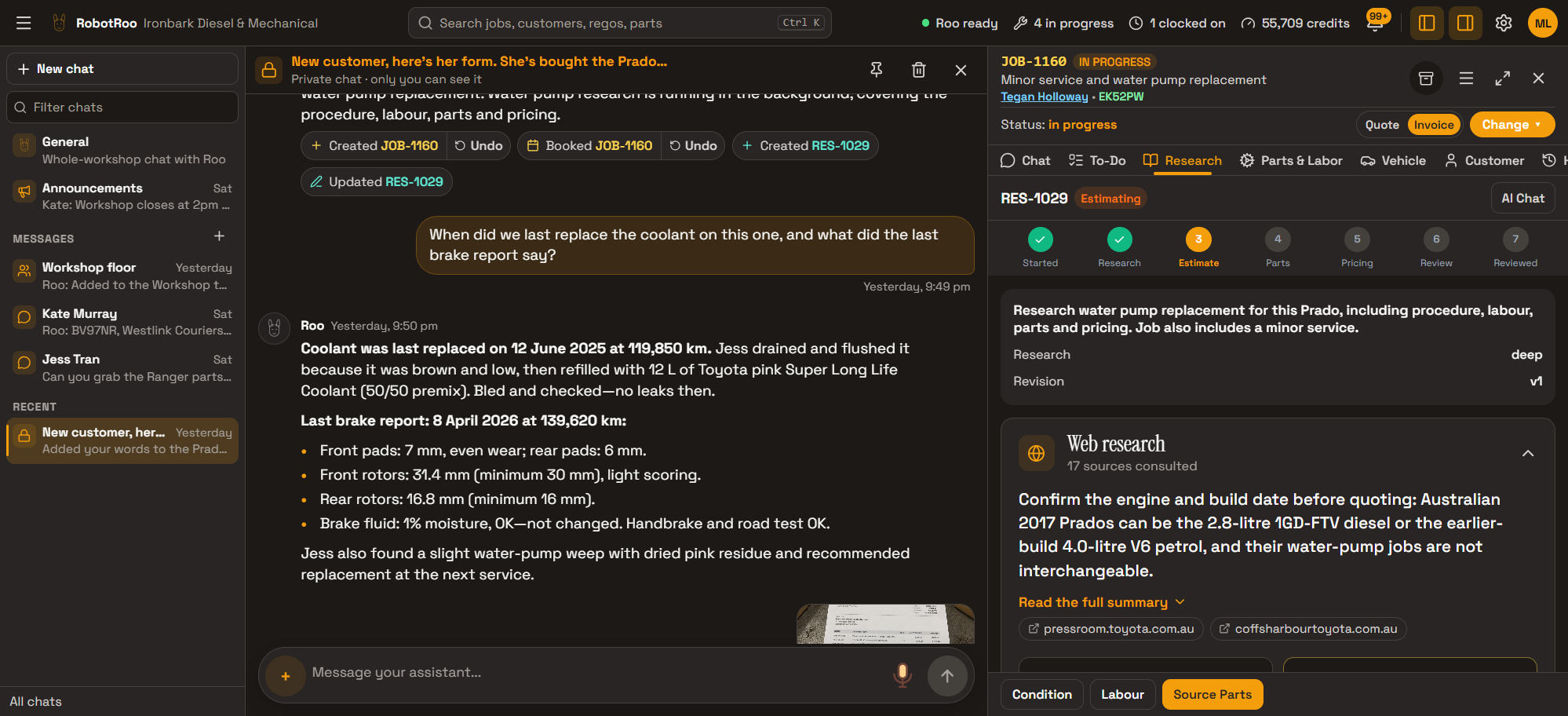Viewport: 1568px width, 716px height.
Task: Archive JOB-1160 using the box icon
Action: click(x=1426, y=78)
